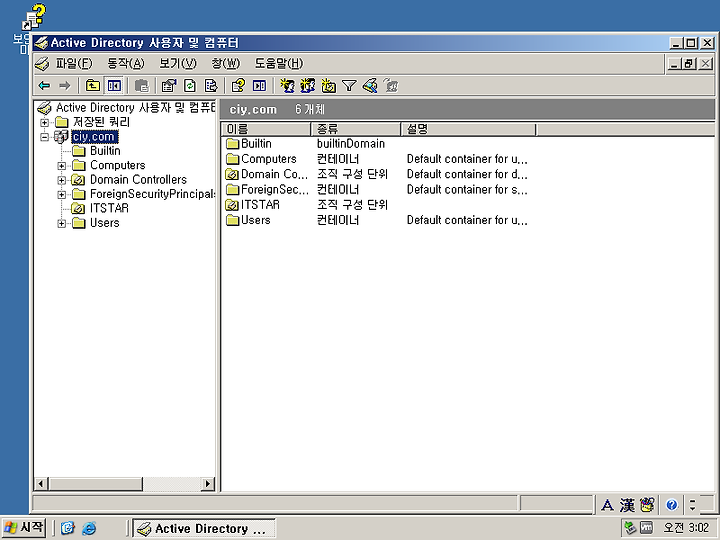Click the IME A language indicator
This screenshot has width=720, height=540.
[607, 506]
